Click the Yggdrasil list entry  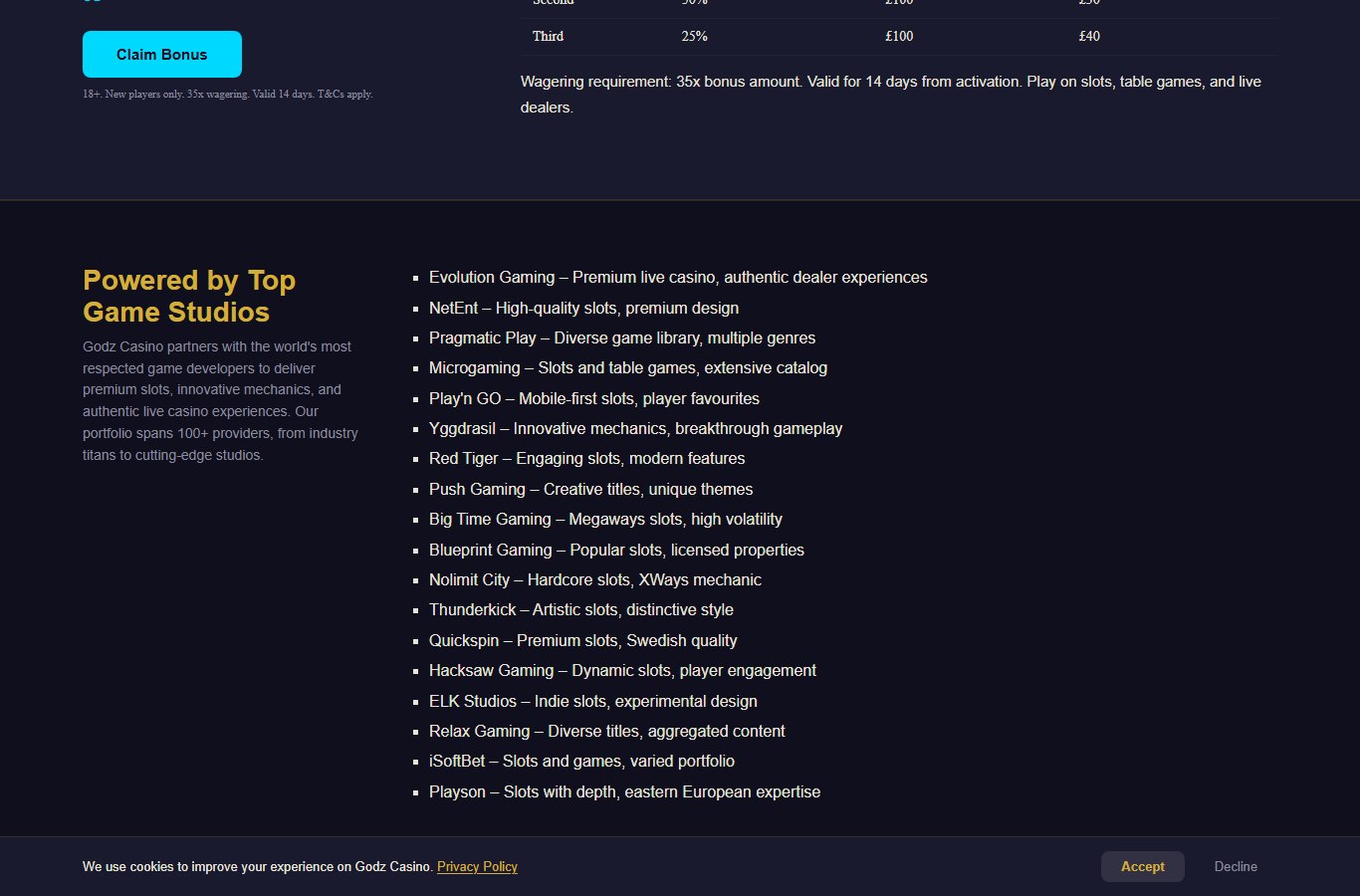click(635, 428)
